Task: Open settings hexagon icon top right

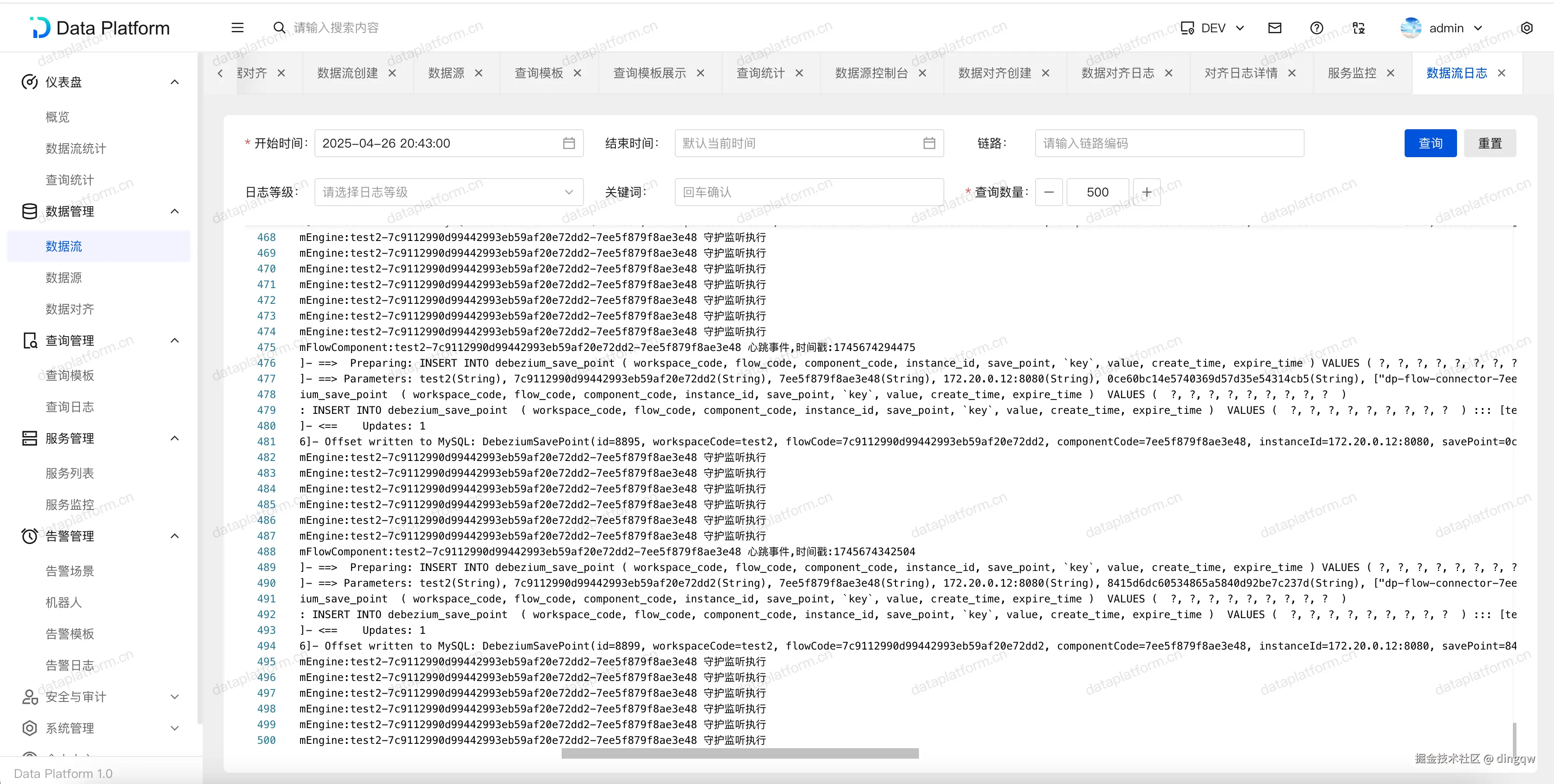Action: [x=1526, y=28]
